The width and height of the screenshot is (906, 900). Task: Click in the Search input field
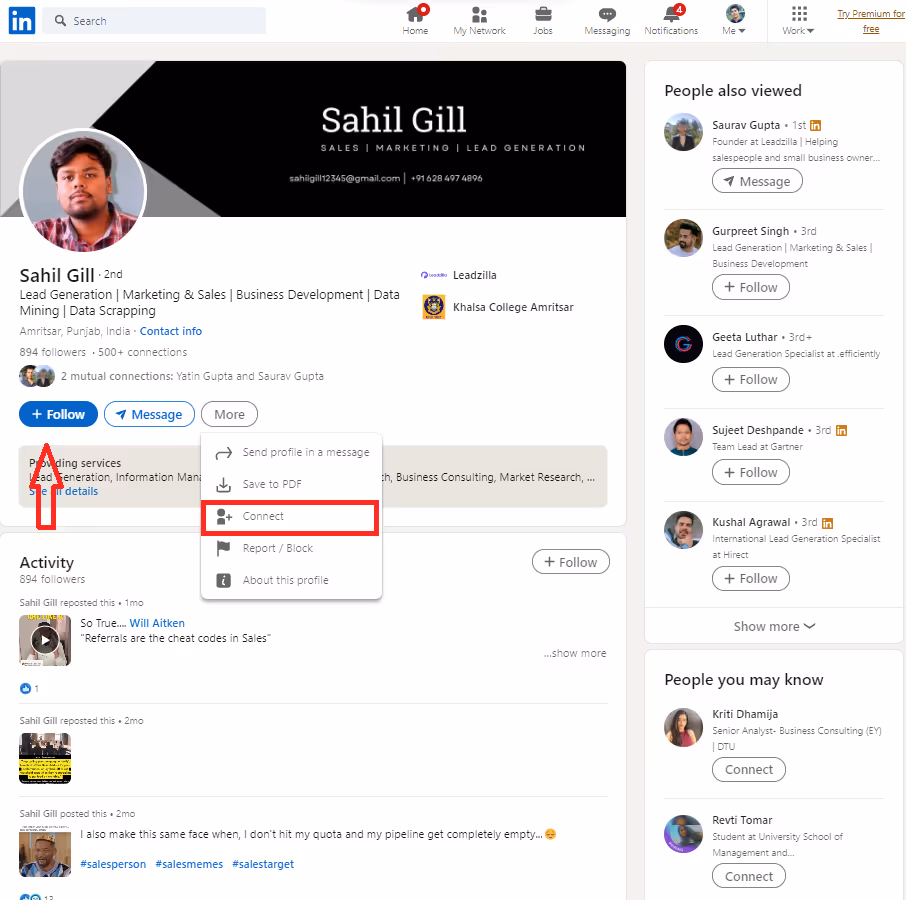click(x=154, y=21)
